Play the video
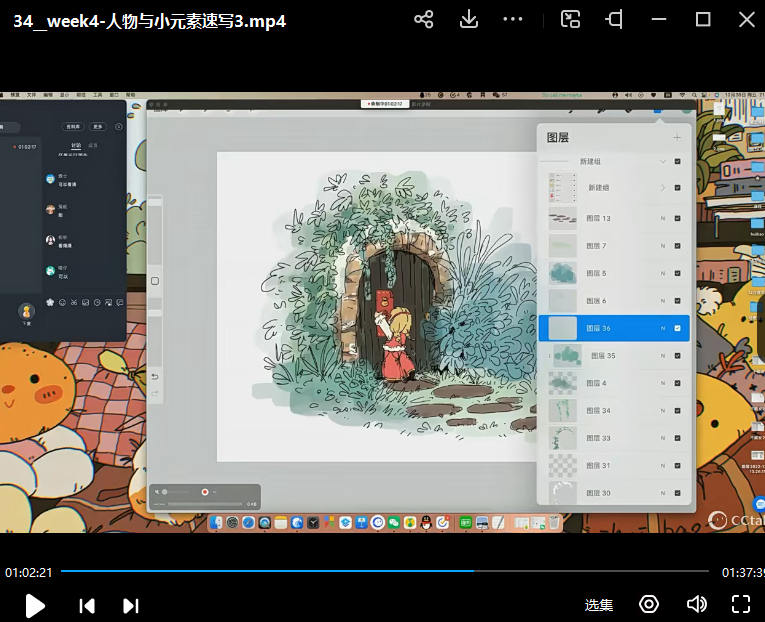Viewport: 765px width, 622px height. click(x=35, y=605)
